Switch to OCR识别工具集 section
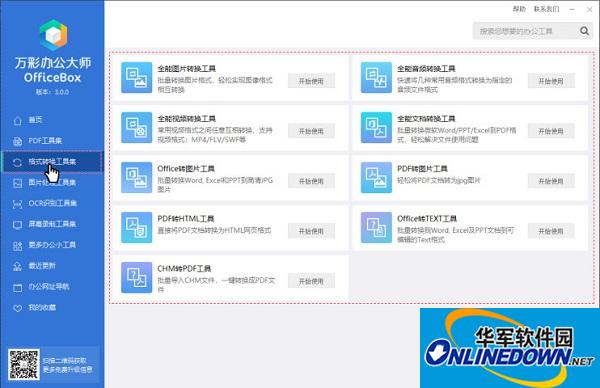This screenshot has width=600, height=388. [x=52, y=204]
